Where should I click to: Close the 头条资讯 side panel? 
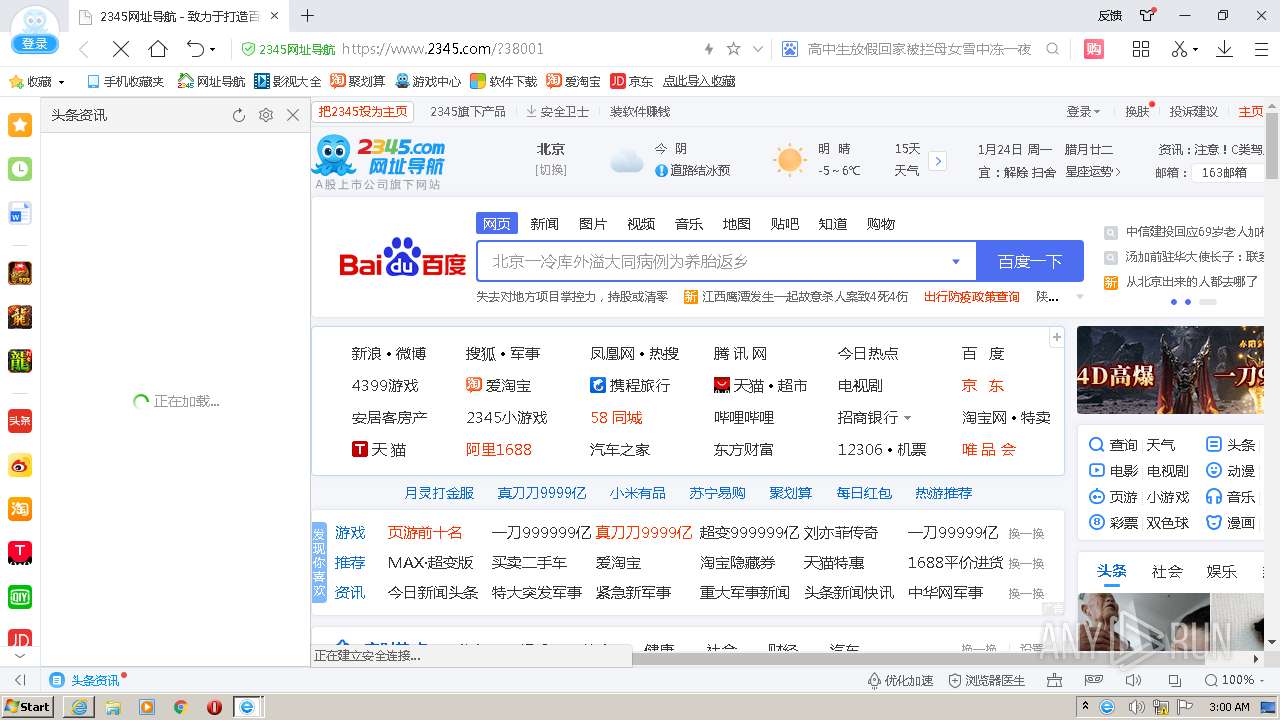pos(292,115)
